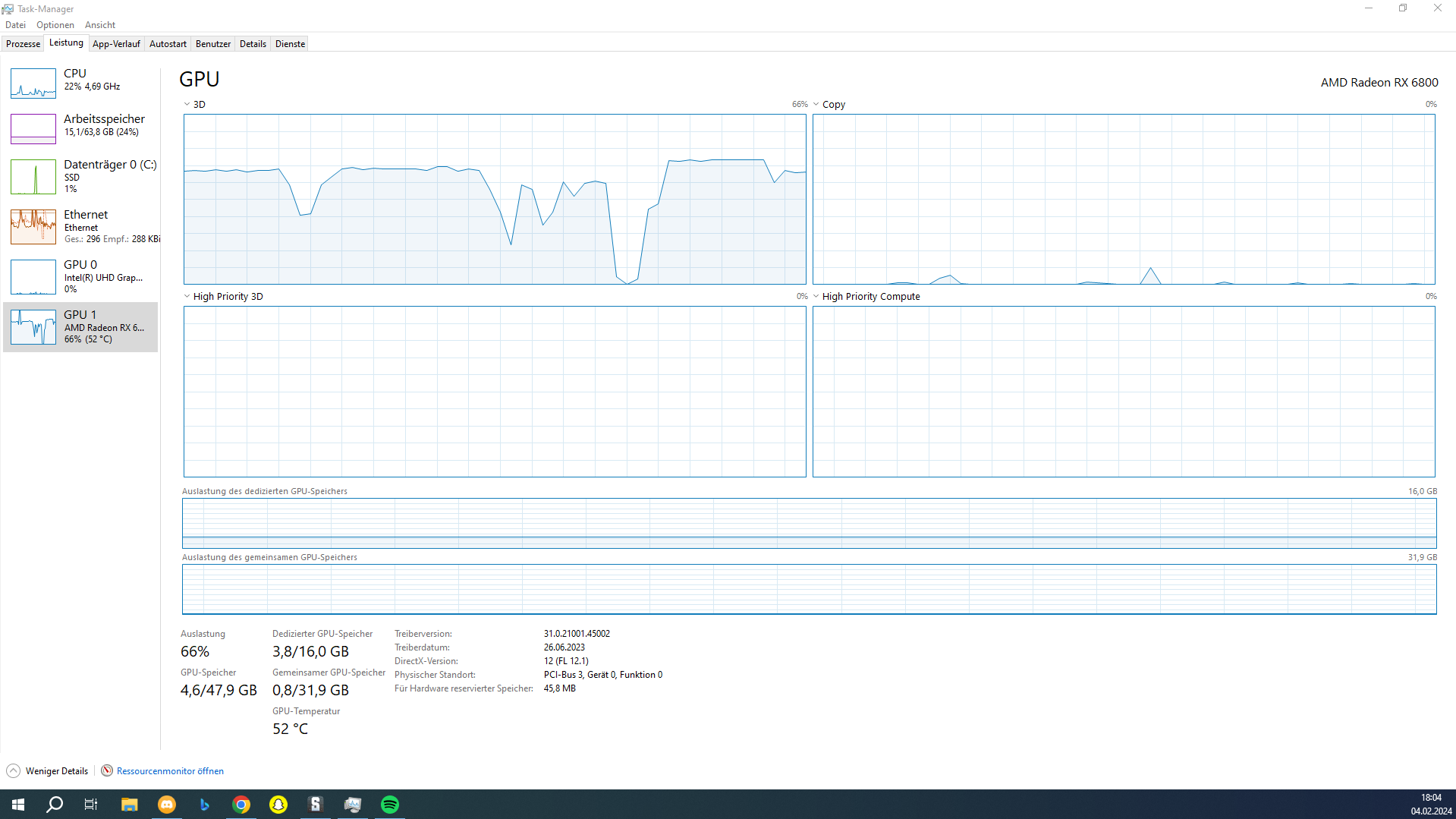Viewport: 1456px width, 819px height.
Task: Click the High Priority 3D graph
Action: pyautogui.click(x=495, y=392)
